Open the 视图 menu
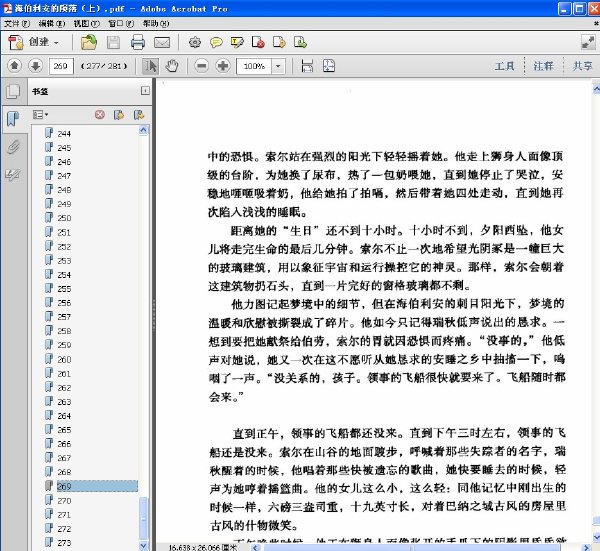Screen dimensions: 600x551 [87, 24]
